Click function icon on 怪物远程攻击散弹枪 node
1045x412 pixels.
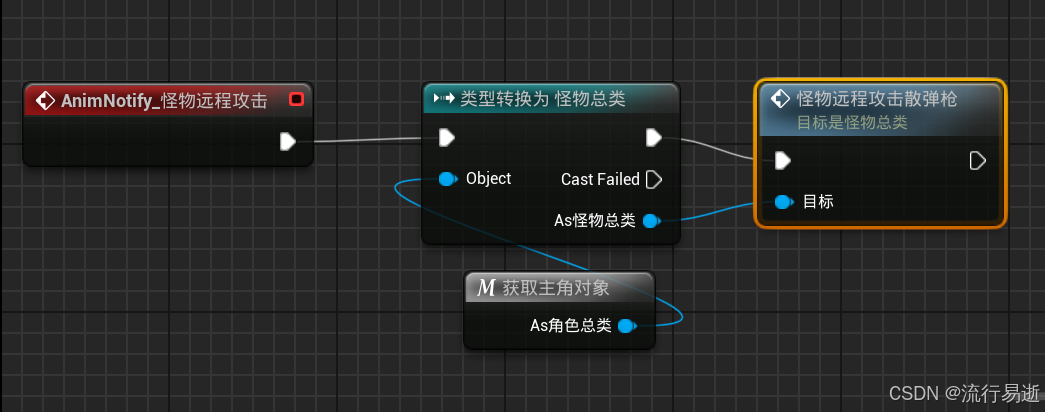pos(780,99)
